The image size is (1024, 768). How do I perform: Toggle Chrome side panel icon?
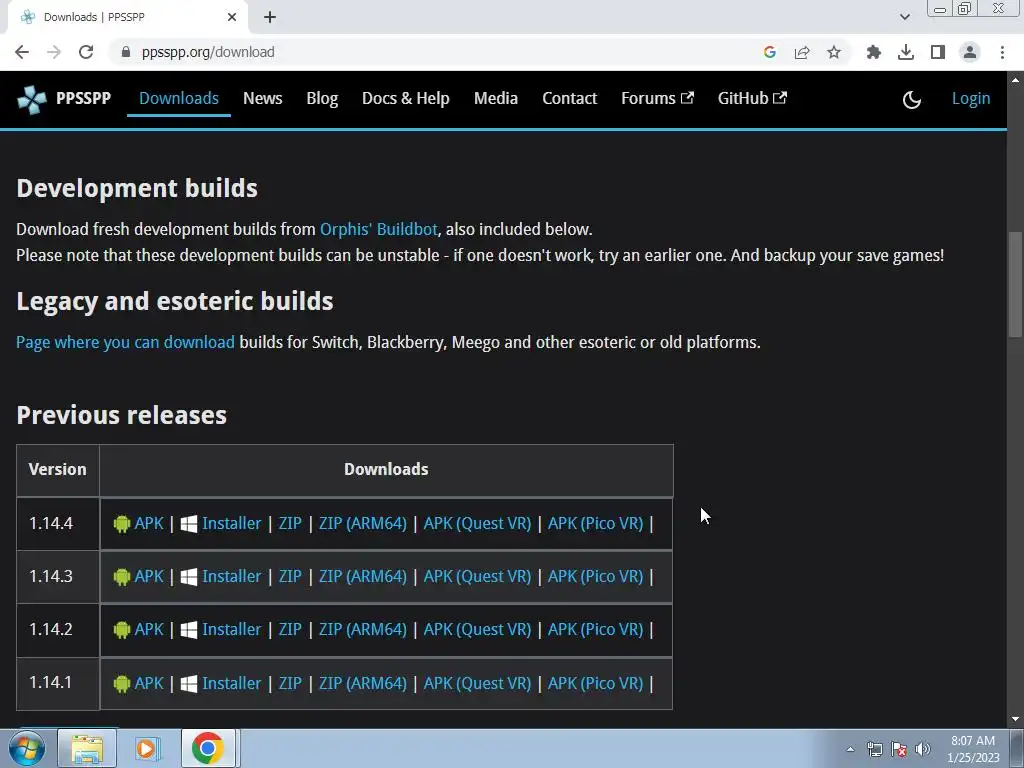(x=938, y=52)
